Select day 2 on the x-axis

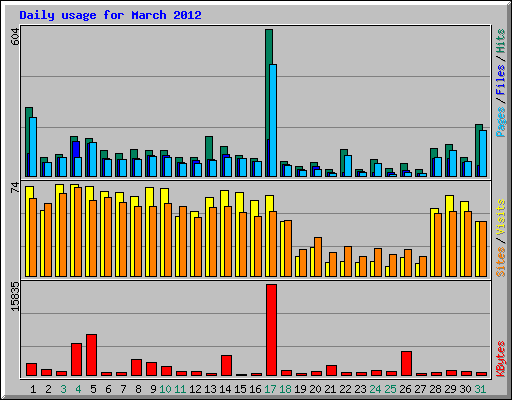pyautogui.click(x=48, y=389)
